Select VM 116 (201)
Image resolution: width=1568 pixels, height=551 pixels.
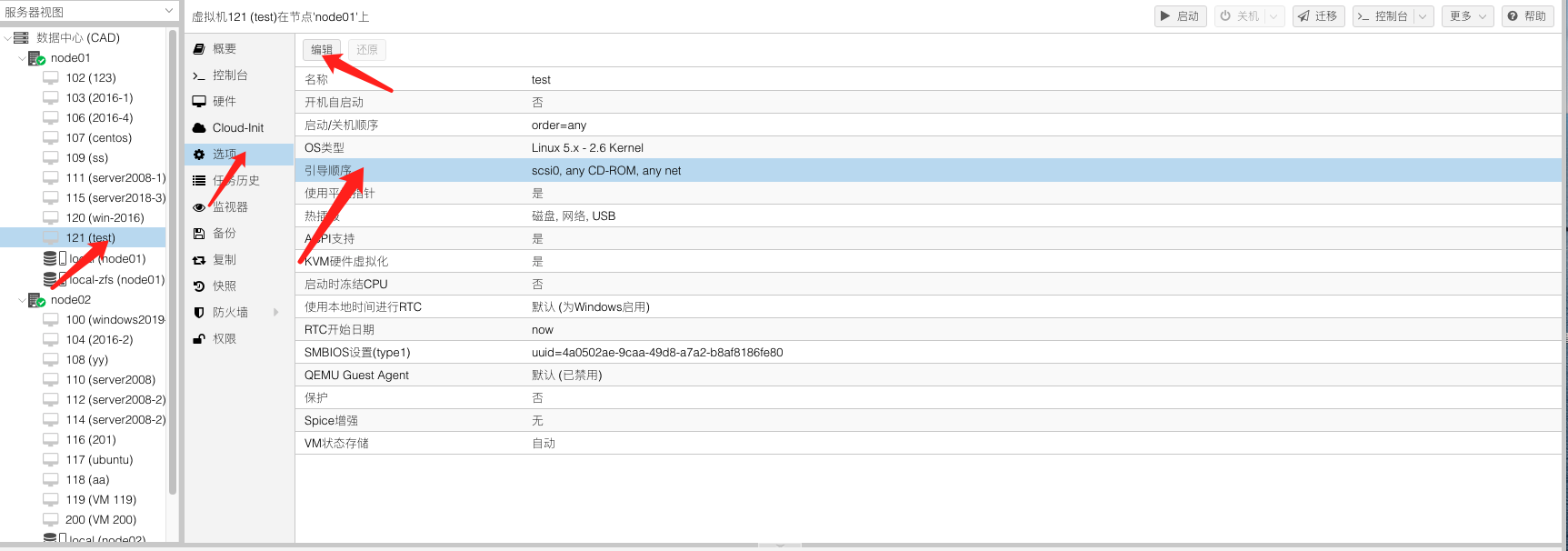point(91,440)
